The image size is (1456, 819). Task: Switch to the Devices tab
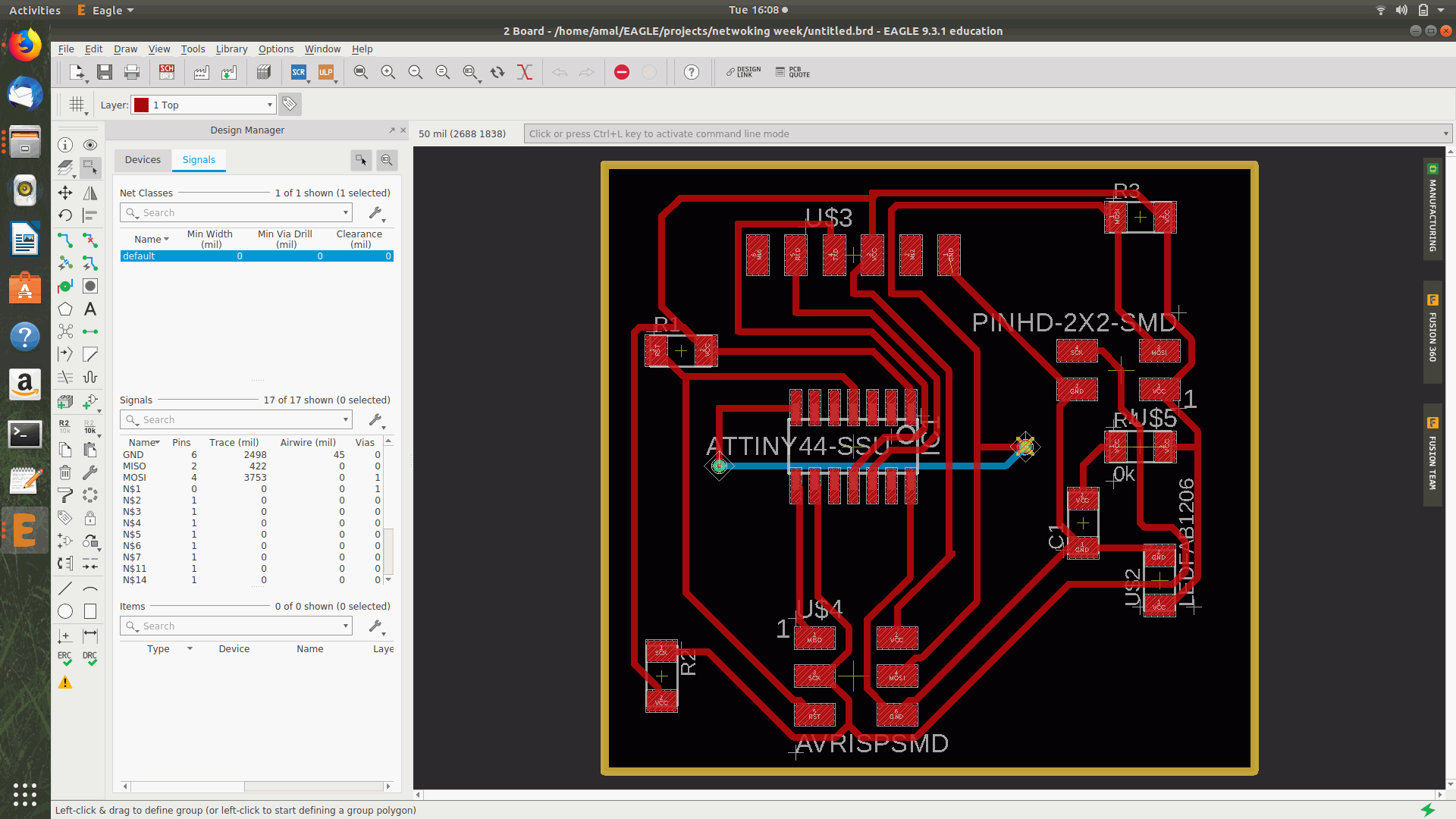143,160
